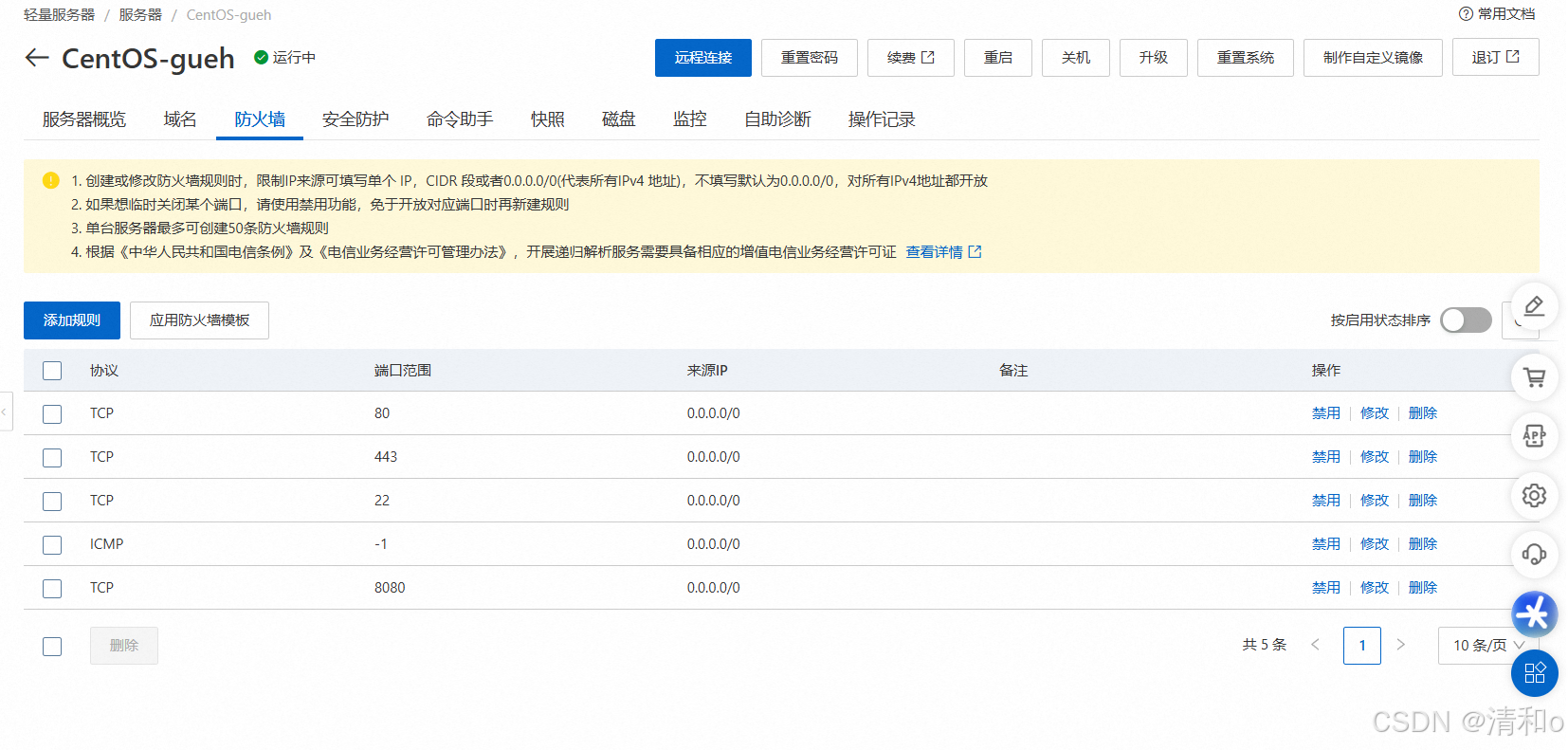The width and height of the screenshot is (1568, 750).
Task: Delete the port 80 rule via 删除
Action: click(x=1423, y=413)
